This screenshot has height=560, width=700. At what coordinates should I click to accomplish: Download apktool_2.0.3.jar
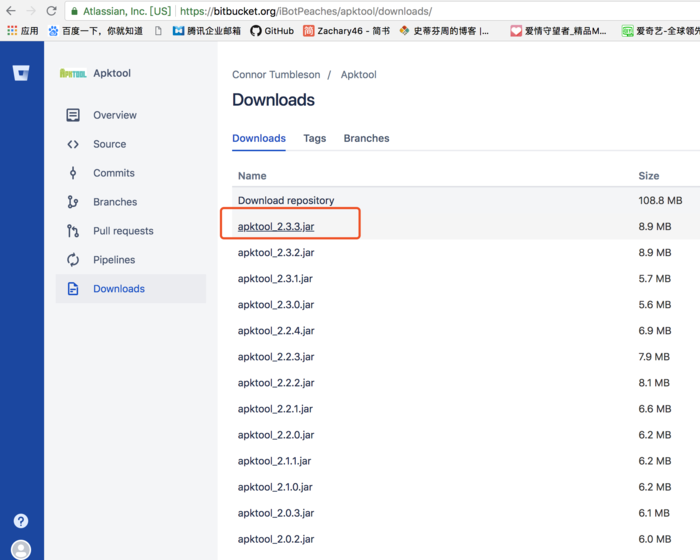coord(276,513)
